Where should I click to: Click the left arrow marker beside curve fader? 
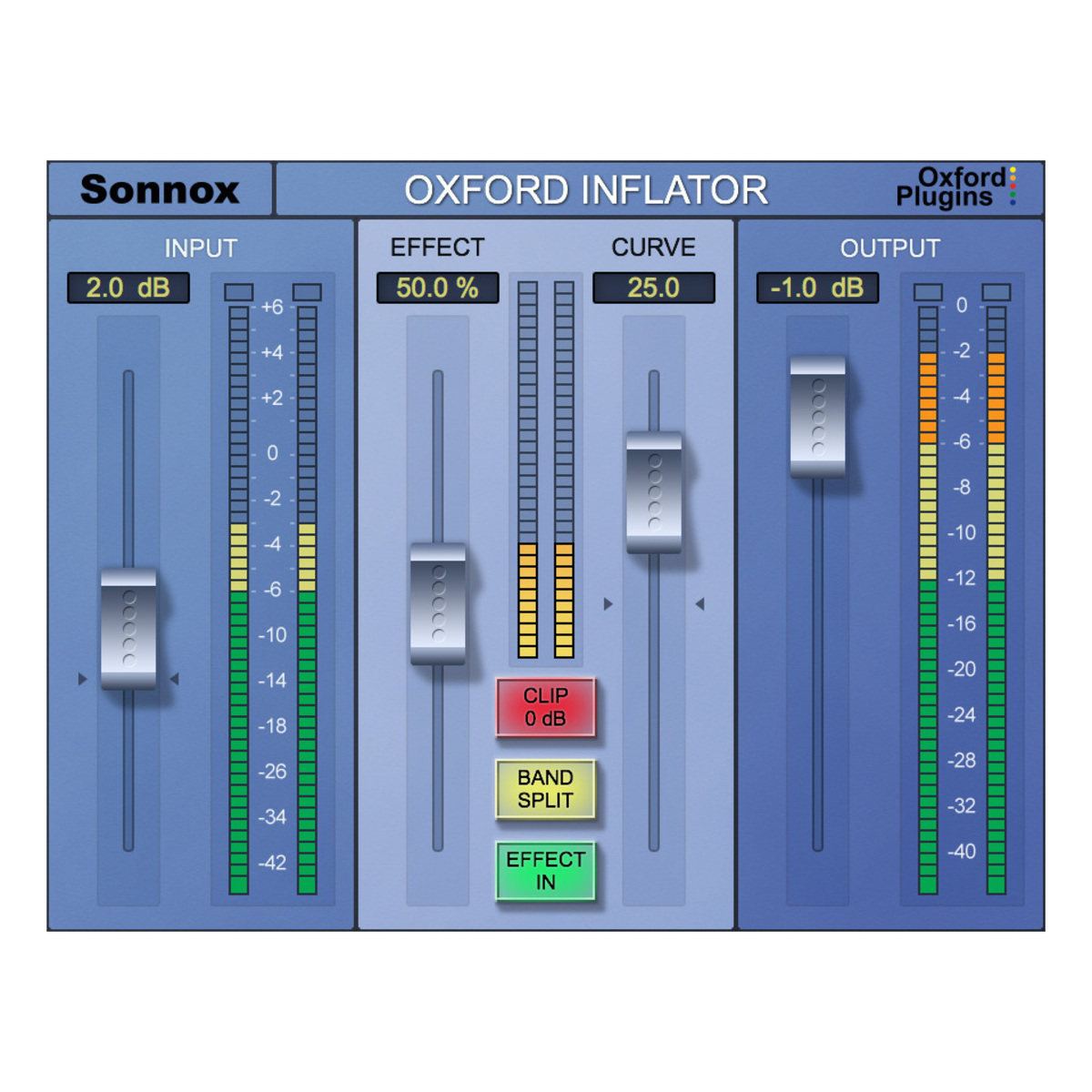tap(608, 604)
